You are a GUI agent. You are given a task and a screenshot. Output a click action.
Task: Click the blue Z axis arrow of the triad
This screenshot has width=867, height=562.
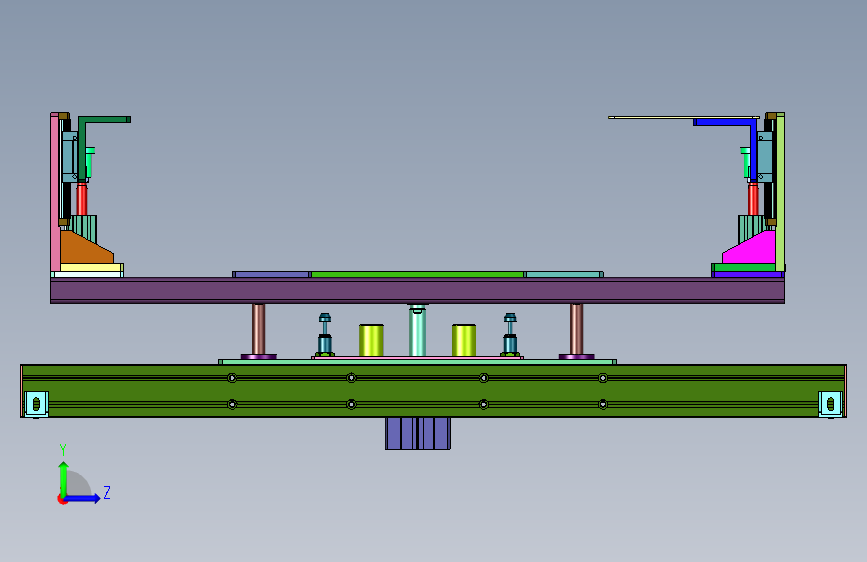[x=83, y=498]
